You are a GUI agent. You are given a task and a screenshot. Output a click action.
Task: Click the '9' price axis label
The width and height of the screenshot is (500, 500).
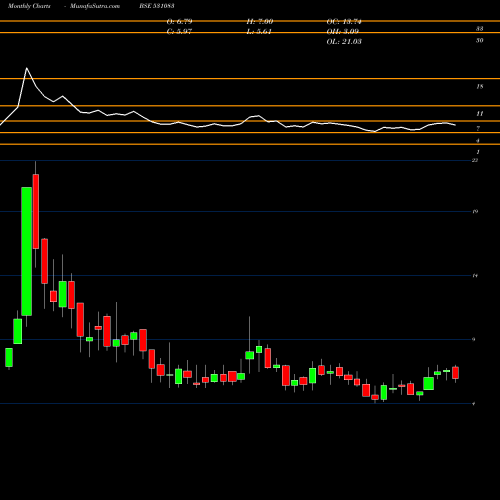click(x=474, y=340)
